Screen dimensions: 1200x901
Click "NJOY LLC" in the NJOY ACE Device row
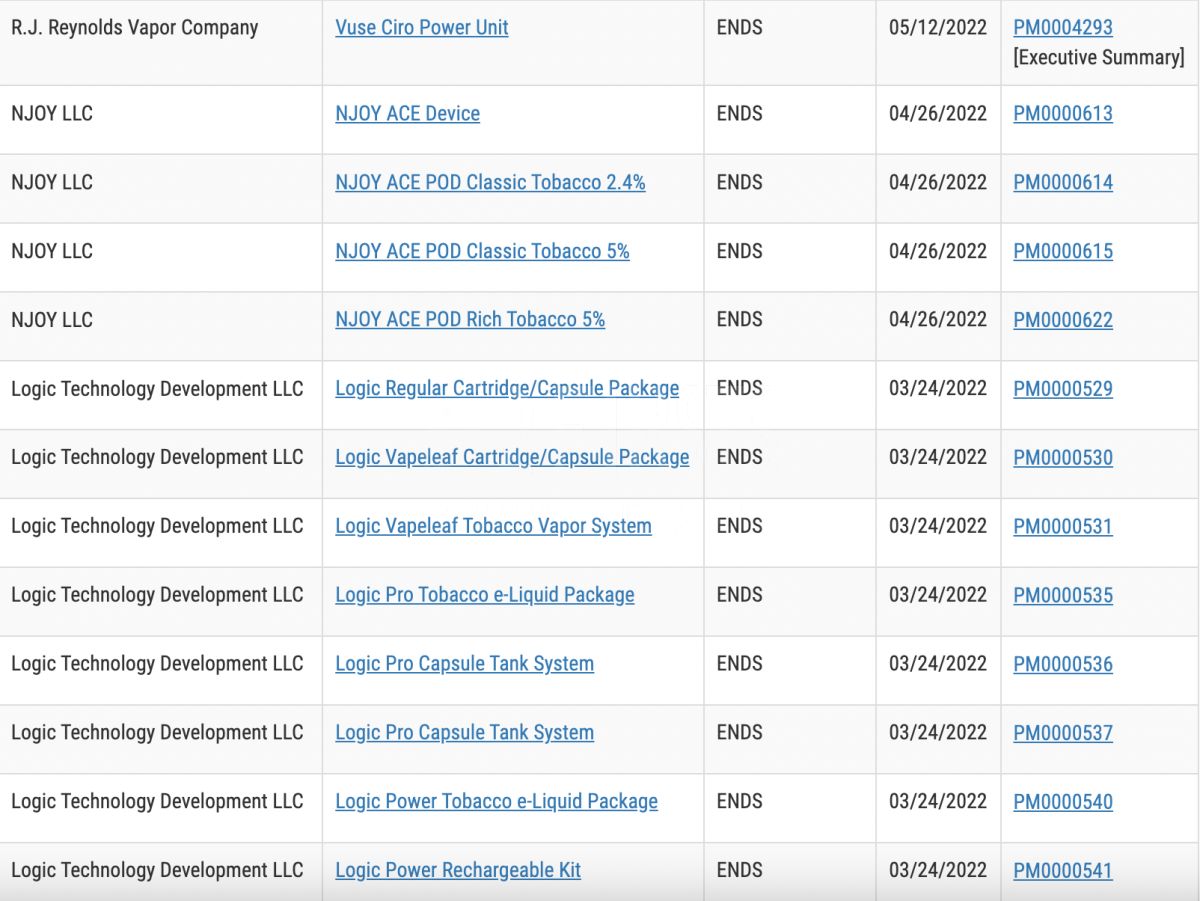pyautogui.click(x=52, y=114)
